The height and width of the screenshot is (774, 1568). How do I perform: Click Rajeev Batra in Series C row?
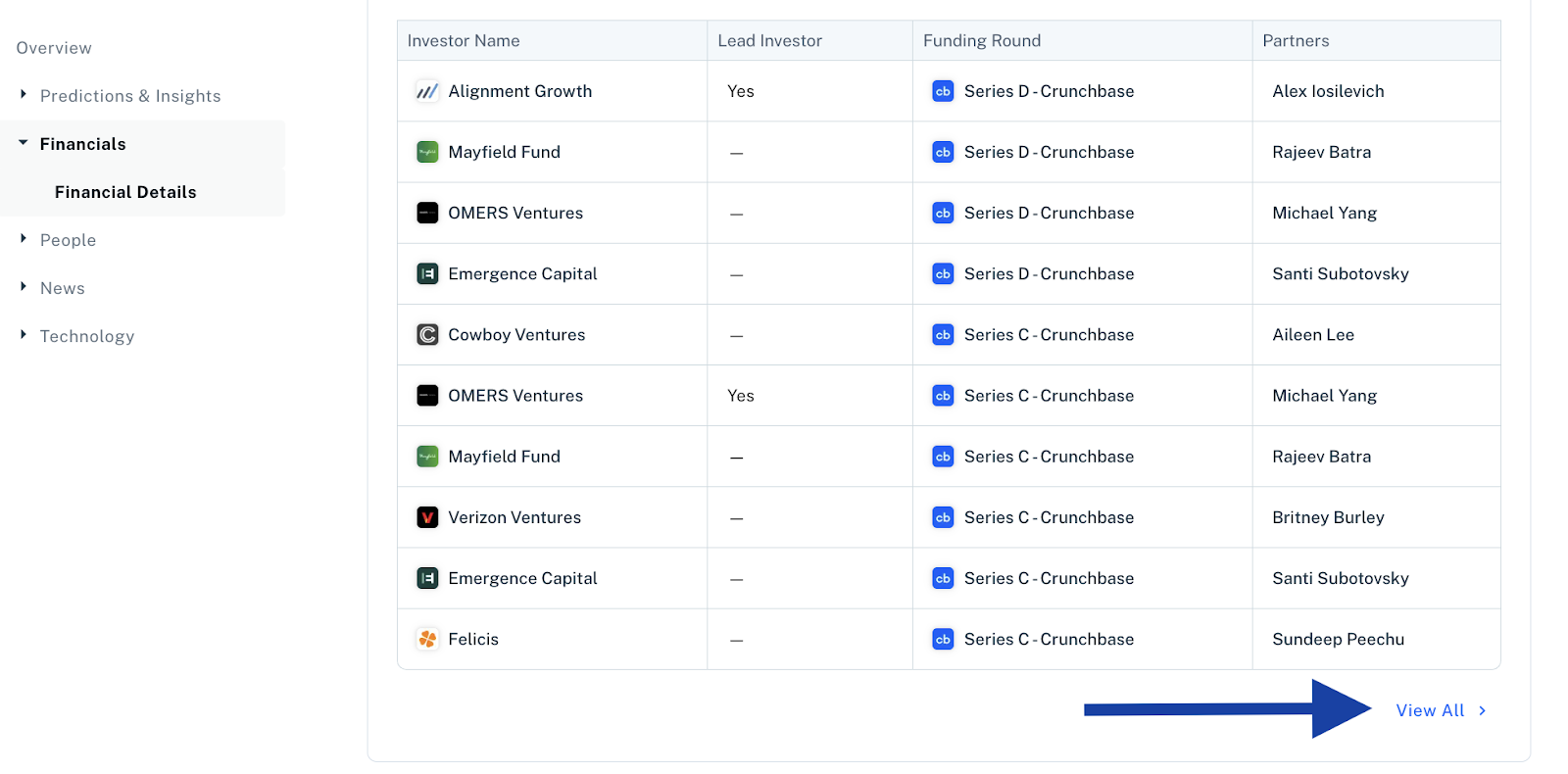(x=1321, y=457)
